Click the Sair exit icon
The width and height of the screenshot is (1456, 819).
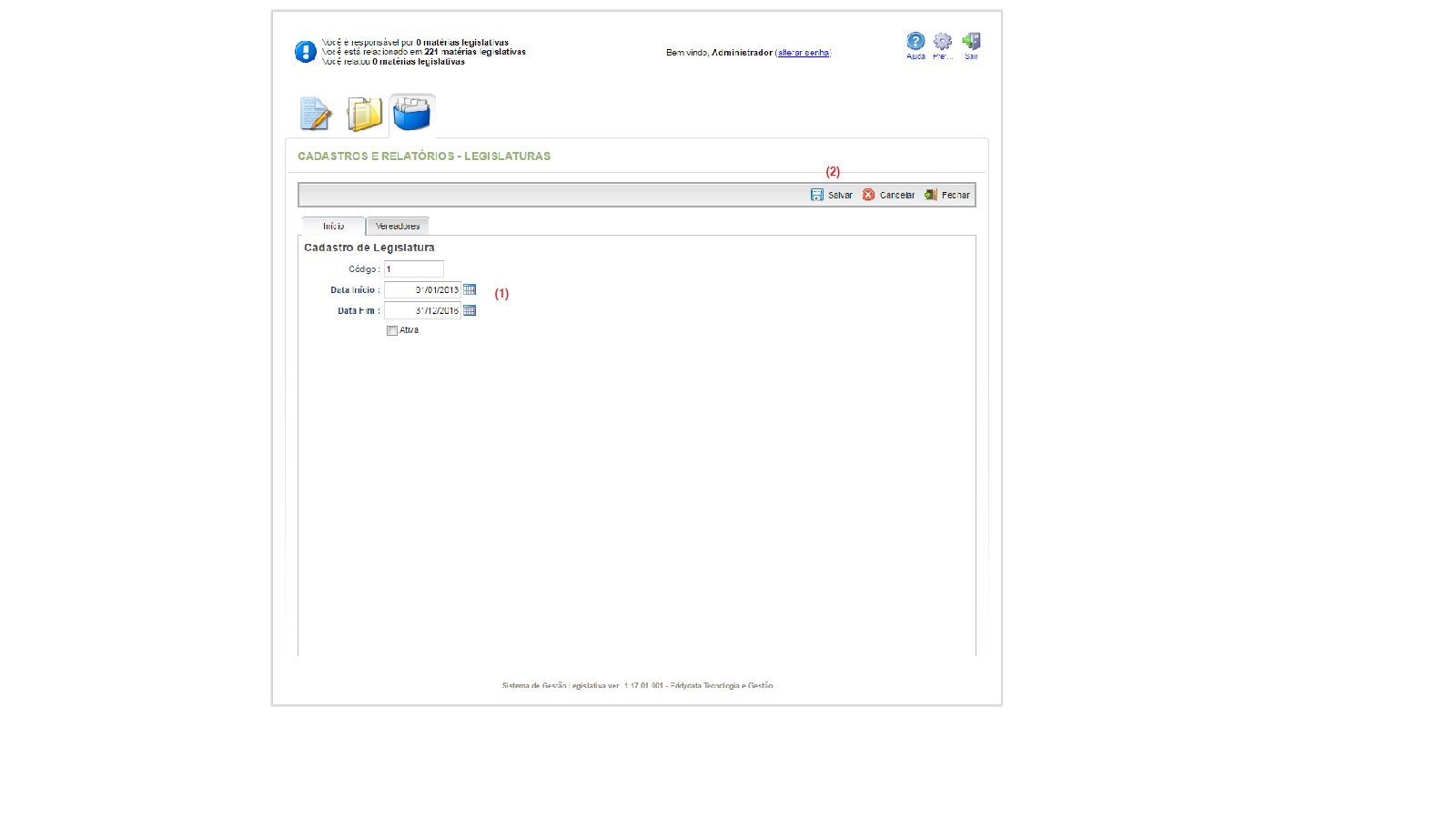tap(971, 45)
